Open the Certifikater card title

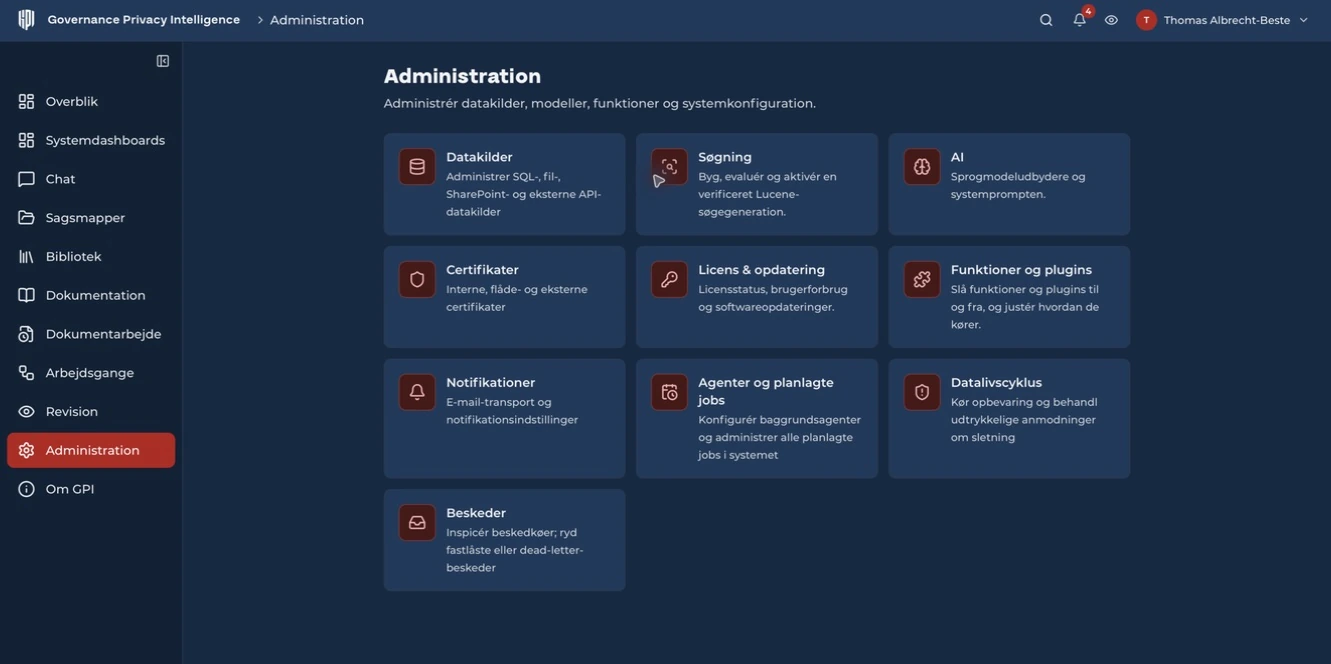(x=482, y=270)
